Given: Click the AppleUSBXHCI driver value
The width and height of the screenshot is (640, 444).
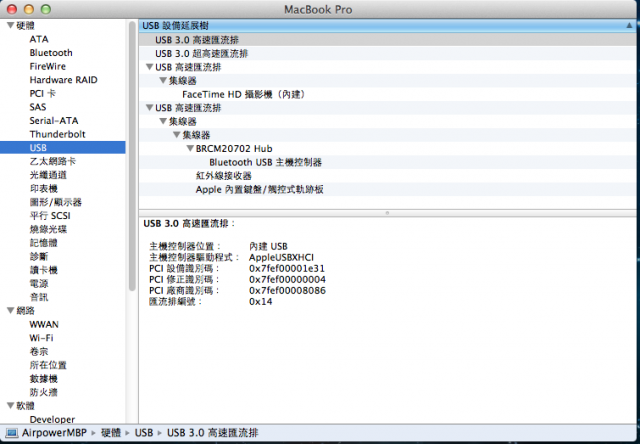Looking at the screenshot, I should pos(281,258).
